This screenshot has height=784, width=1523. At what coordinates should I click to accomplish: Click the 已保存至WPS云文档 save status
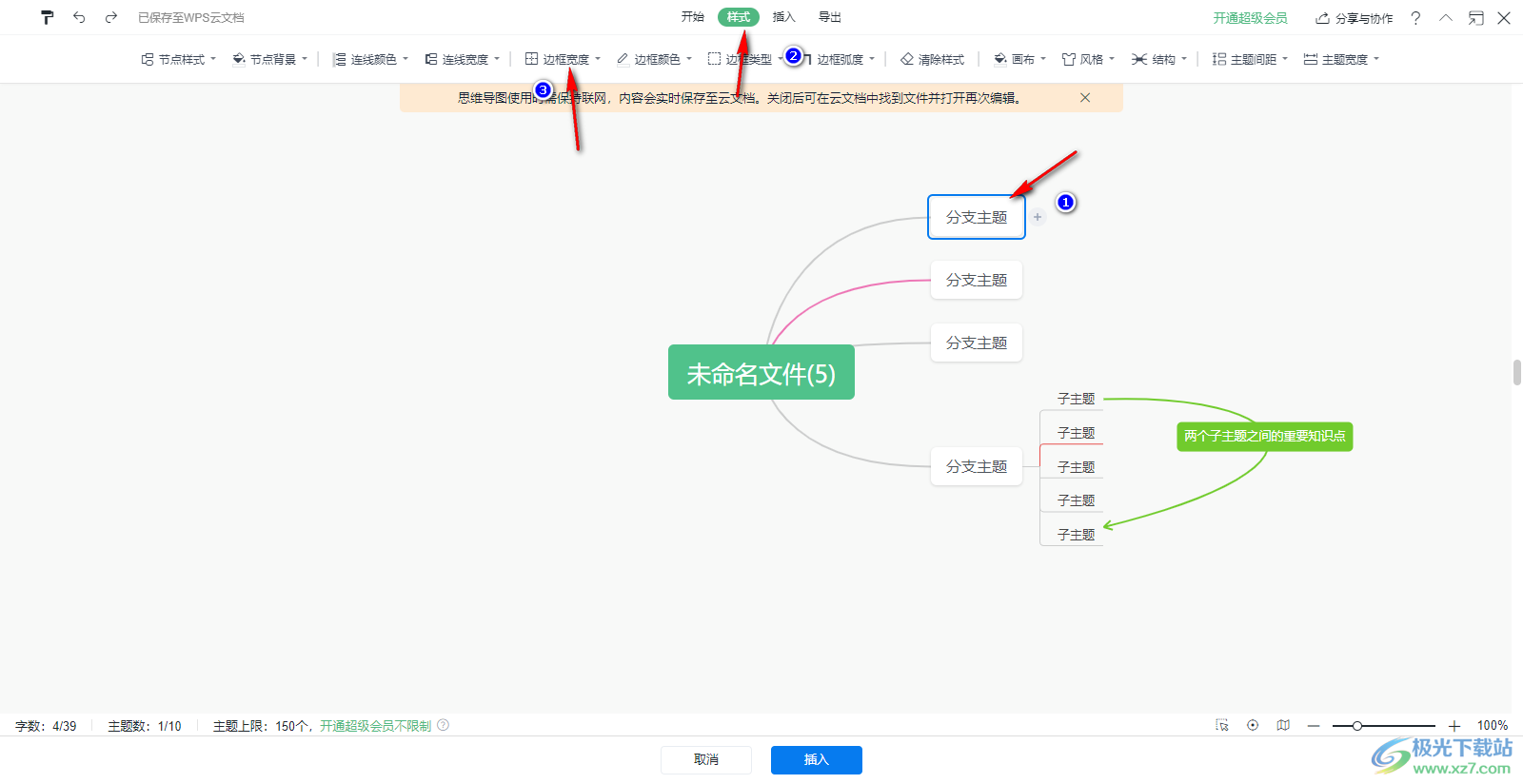point(191,18)
